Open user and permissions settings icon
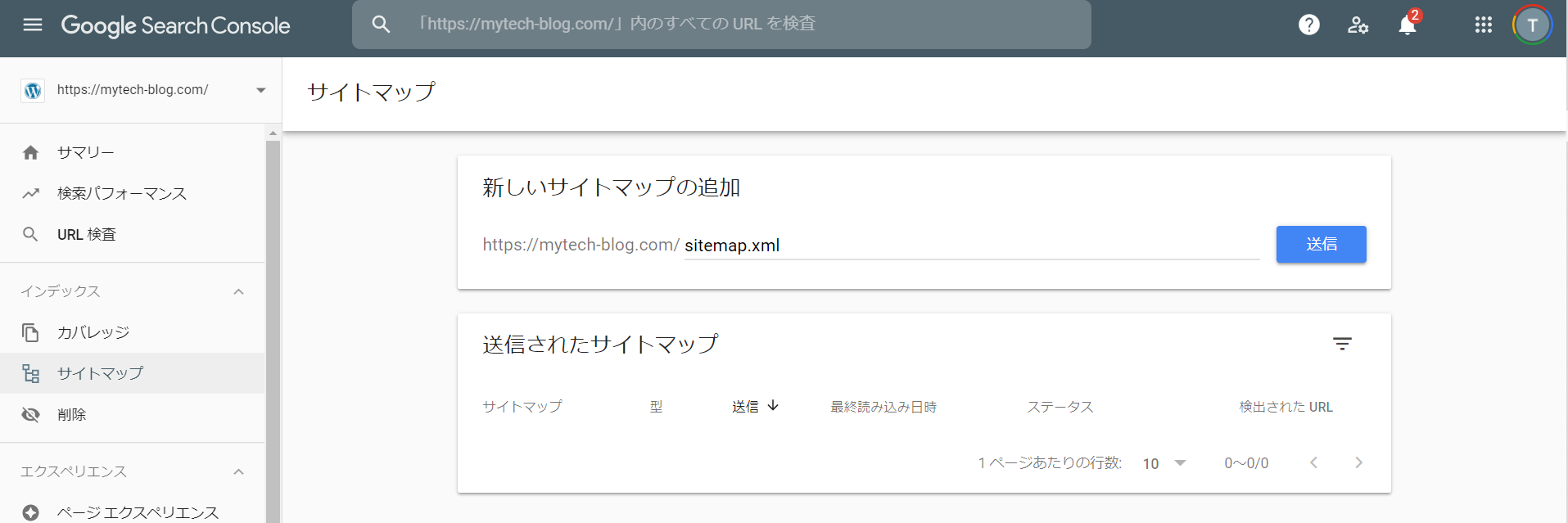This screenshot has width=1568, height=523. 1358,25
